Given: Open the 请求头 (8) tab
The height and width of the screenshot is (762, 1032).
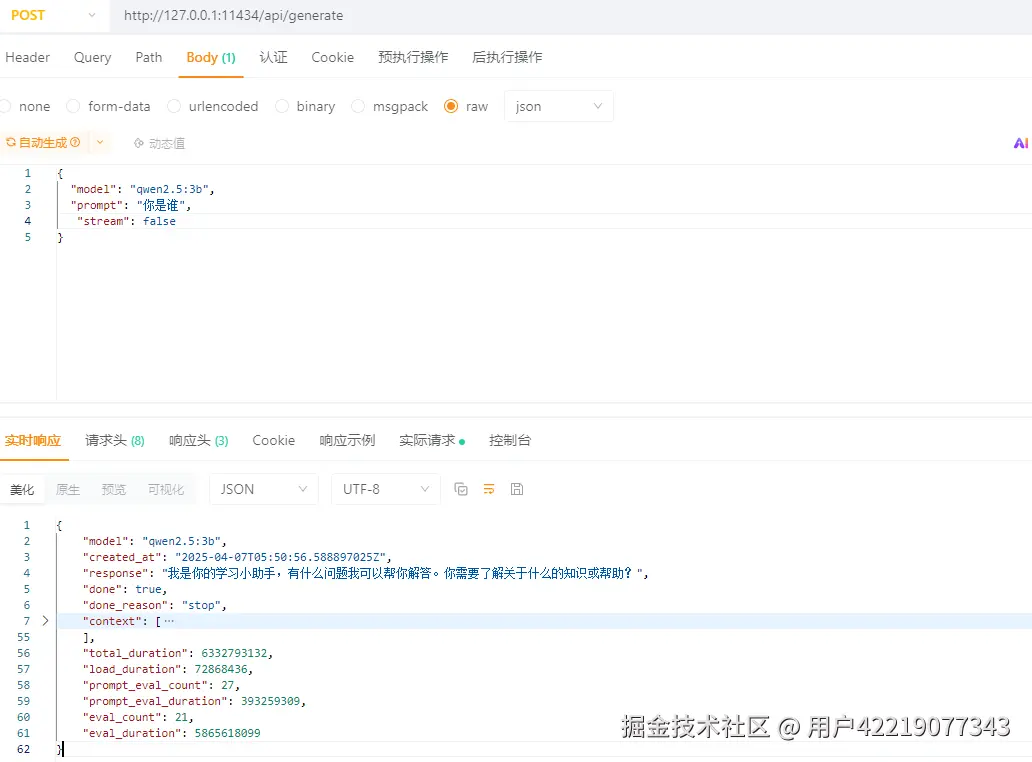Looking at the screenshot, I should tap(115, 440).
